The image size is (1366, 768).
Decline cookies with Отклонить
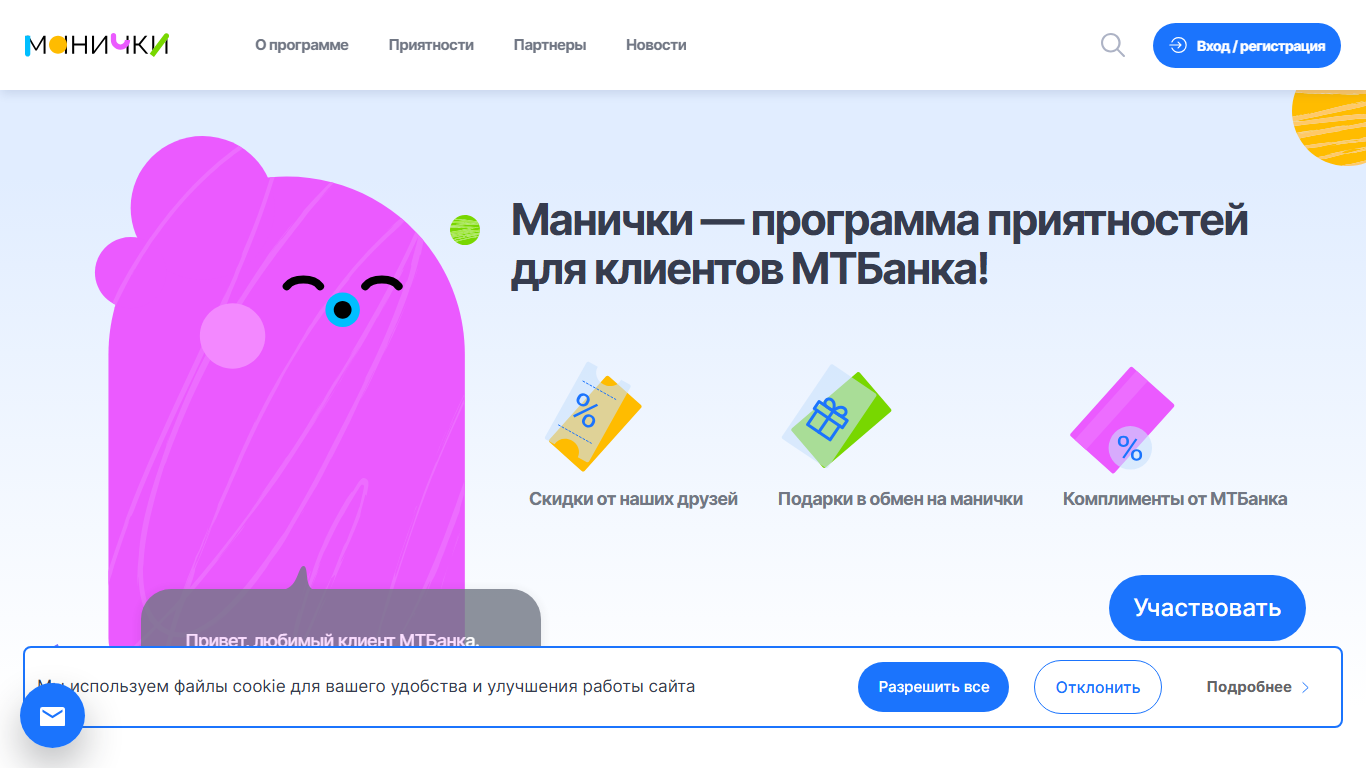click(x=1098, y=687)
